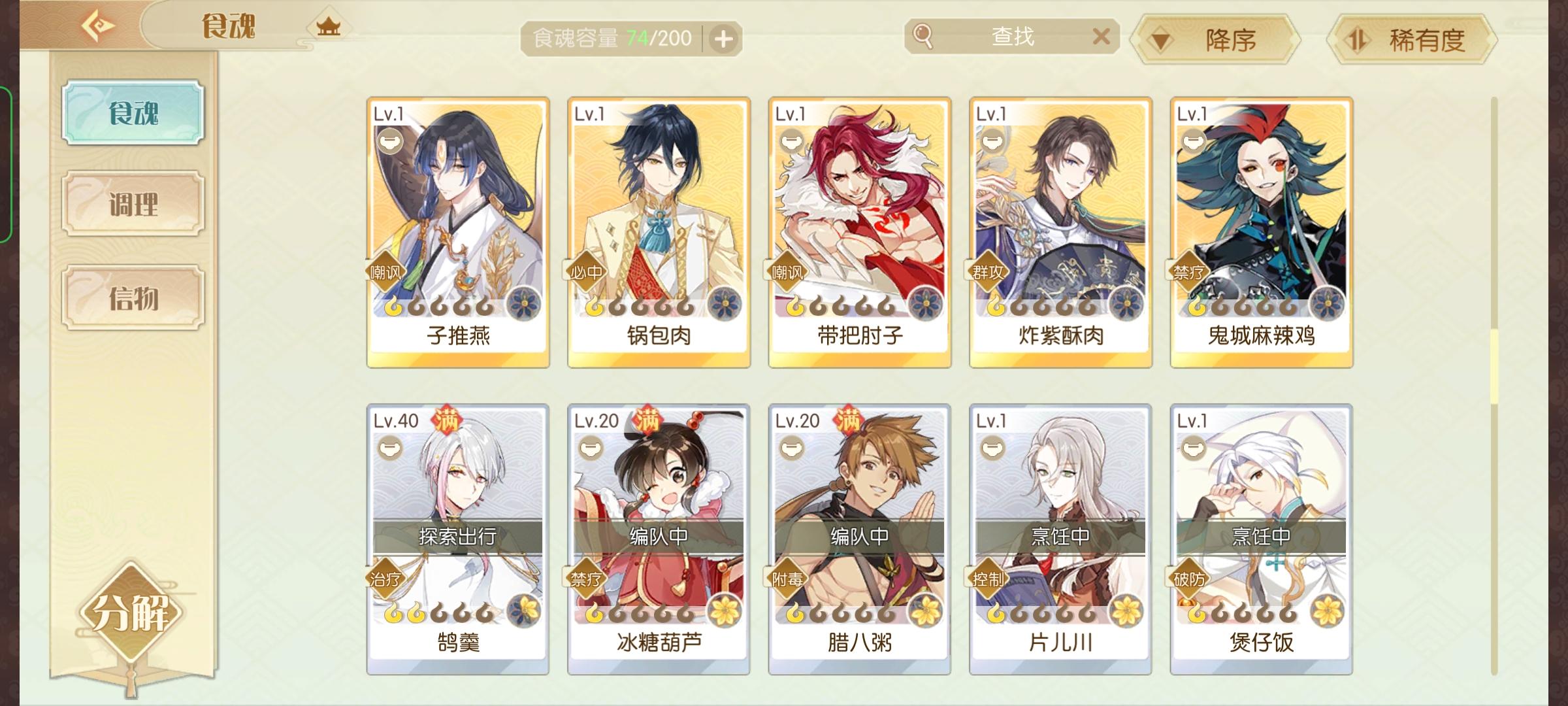Click the back arrow icon

(x=98, y=26)
